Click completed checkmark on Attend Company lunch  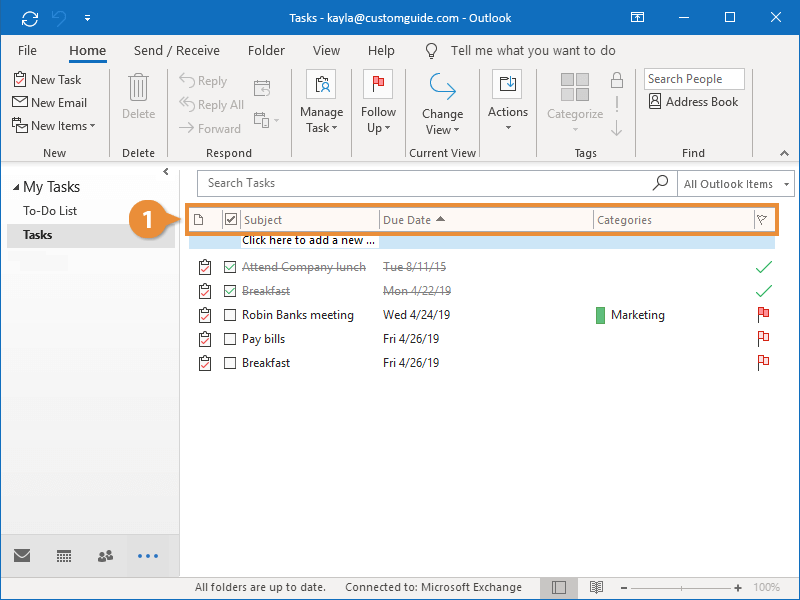tap(763, 267)
